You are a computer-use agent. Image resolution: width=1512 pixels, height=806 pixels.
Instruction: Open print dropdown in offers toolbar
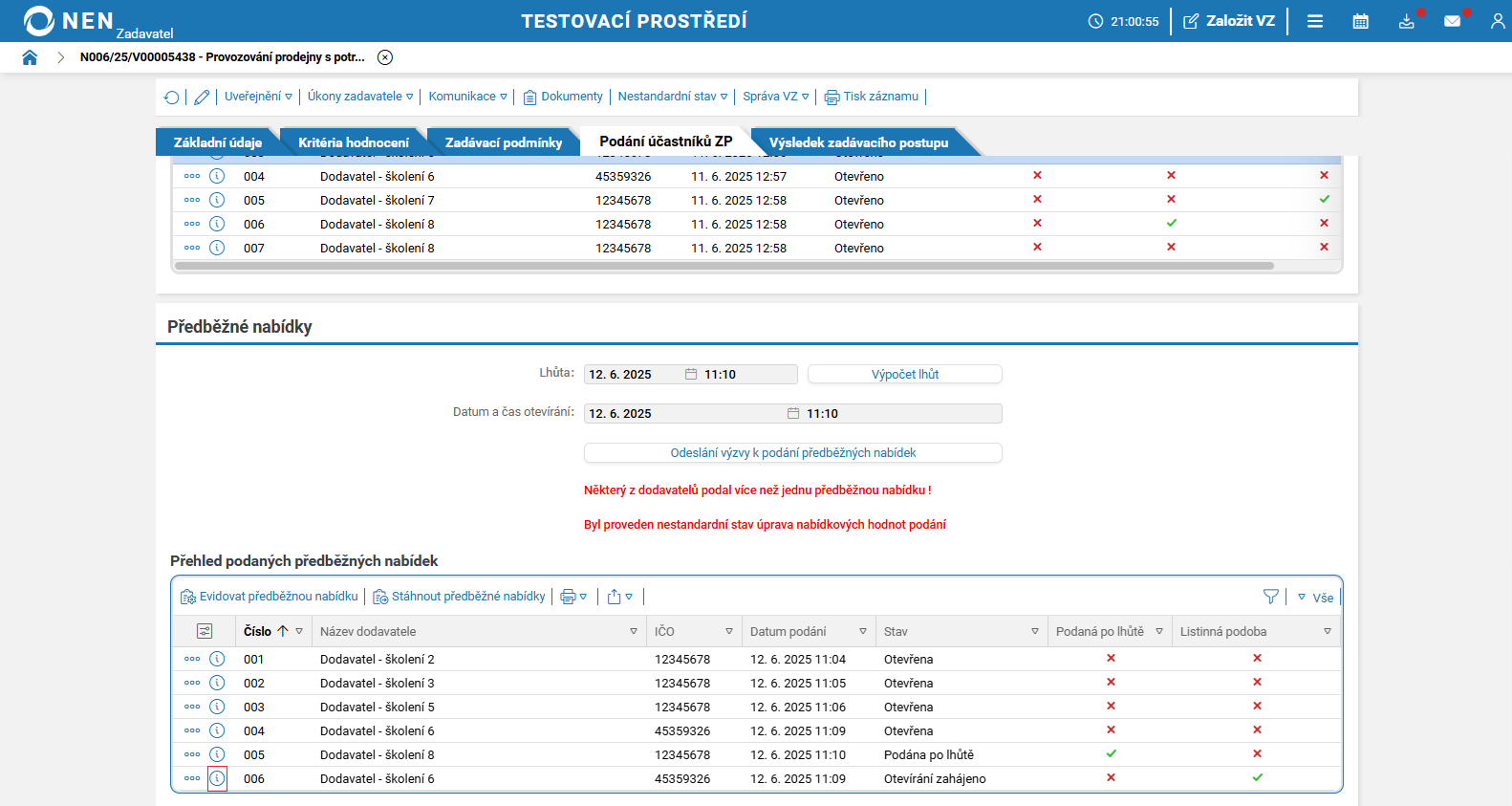click(573, 597)
